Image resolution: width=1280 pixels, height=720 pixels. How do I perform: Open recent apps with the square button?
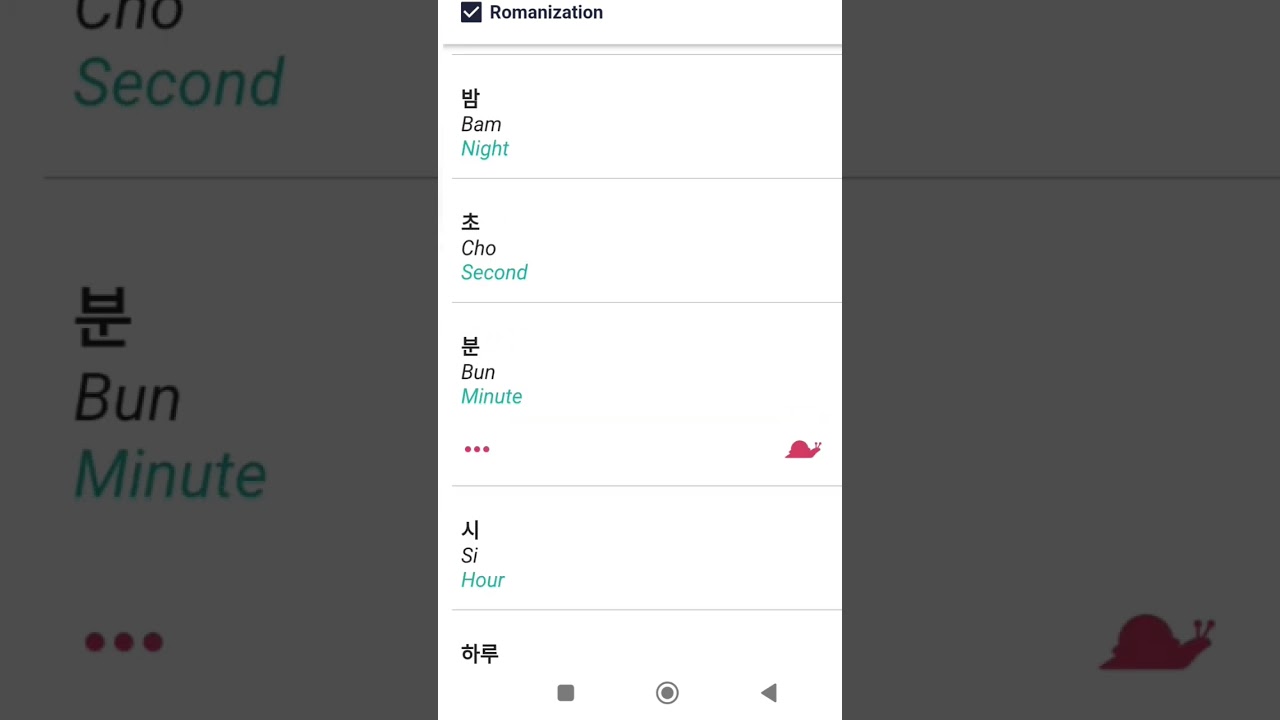tap(566, 693)
